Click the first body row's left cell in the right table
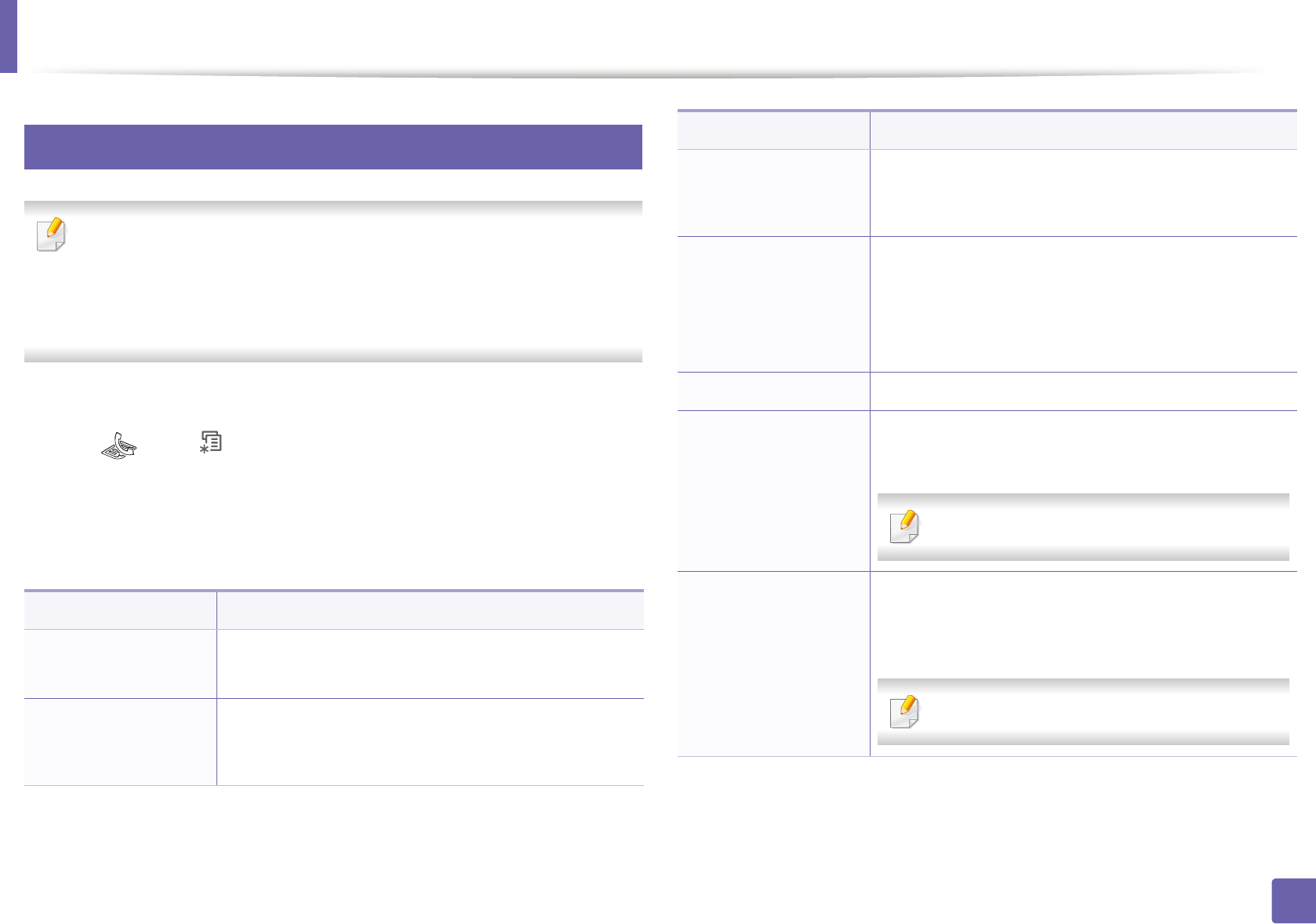 (x=773, y=193)
